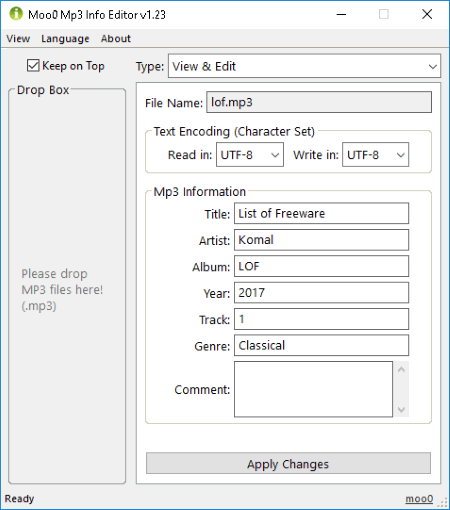Open the moo0 link in status bar
The width and height of the screenshot is (450, 510).
coord(419,499)
